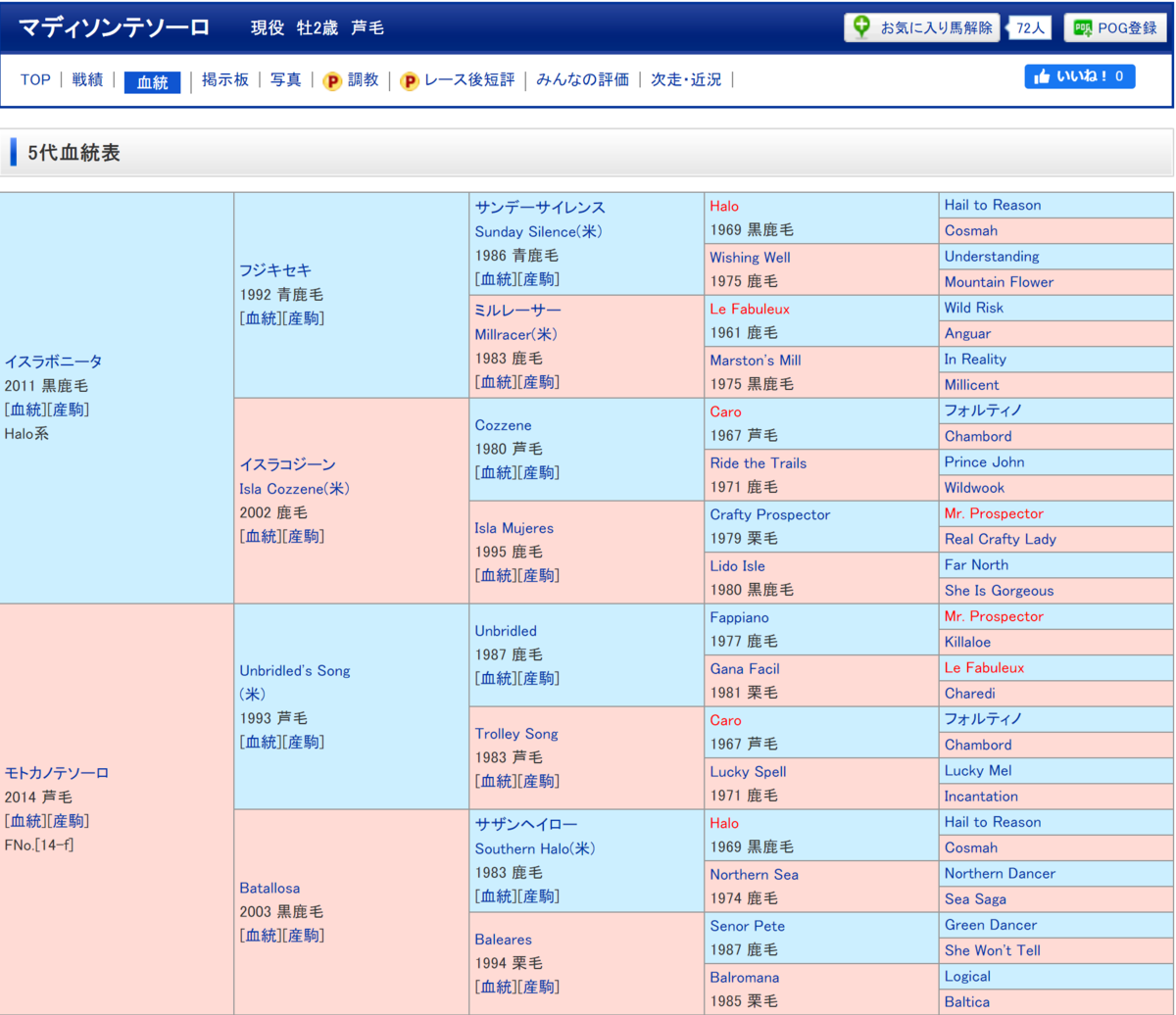Screen dimensions: 1176x1015
Task: Click the Real Crafty Lady link
Action: pos(1001,539)
